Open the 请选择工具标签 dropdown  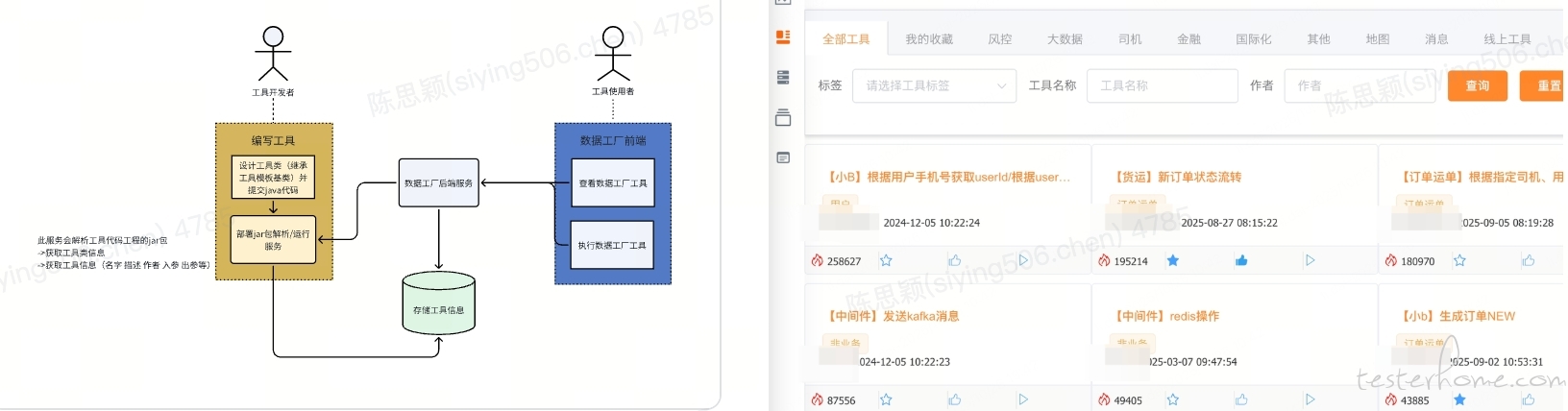(934, 85)
